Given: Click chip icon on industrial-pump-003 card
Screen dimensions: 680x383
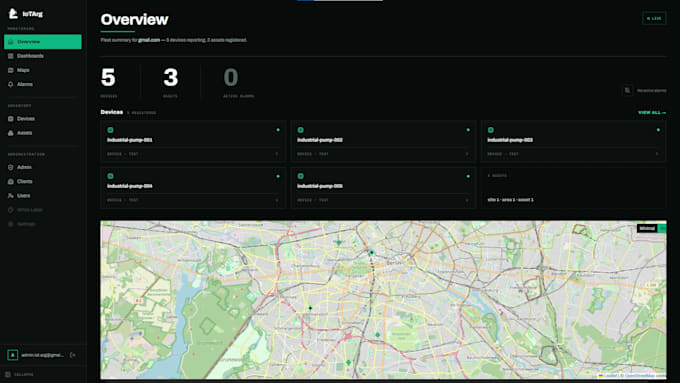Looking at the screenshot, I should (x=490, y=130).
